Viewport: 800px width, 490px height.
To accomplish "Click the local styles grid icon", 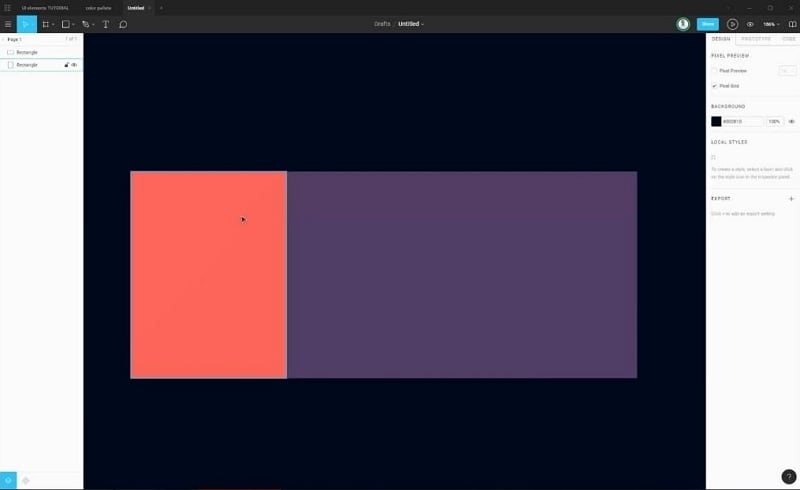I will pos(713,157).
